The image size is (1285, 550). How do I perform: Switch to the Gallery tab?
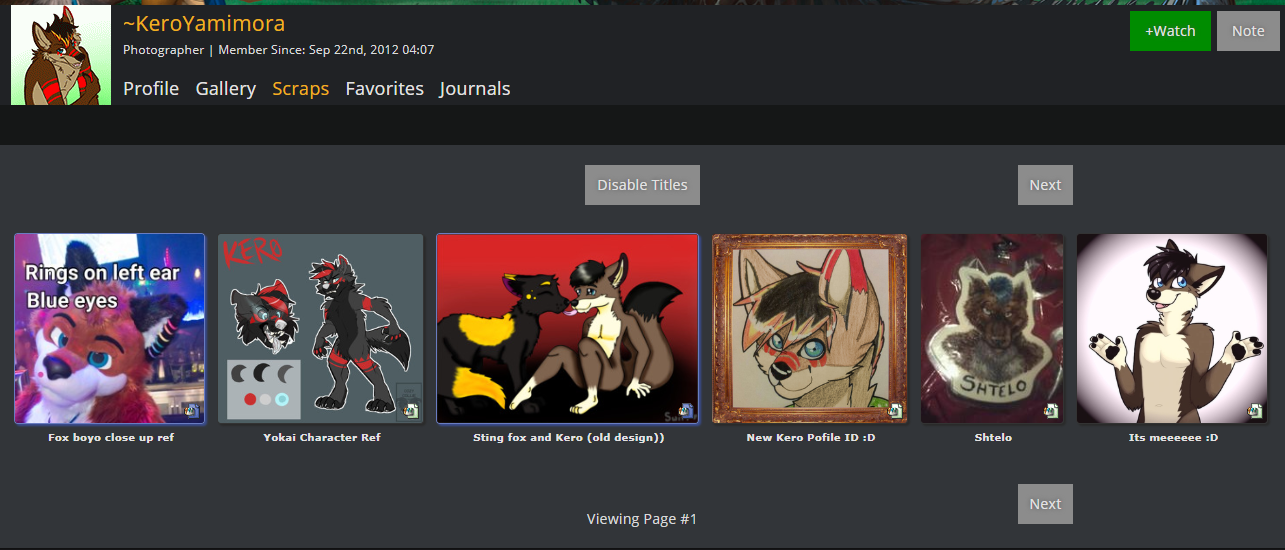226,89
